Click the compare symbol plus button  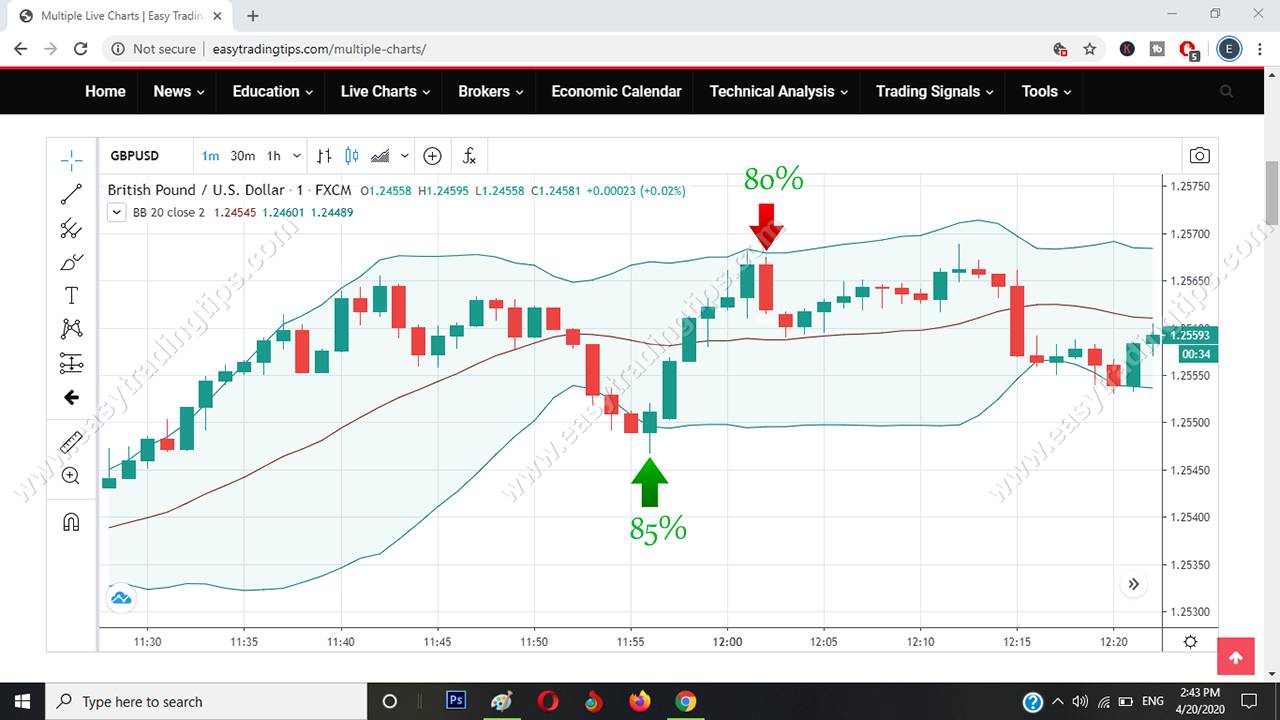tap(432, 155)
